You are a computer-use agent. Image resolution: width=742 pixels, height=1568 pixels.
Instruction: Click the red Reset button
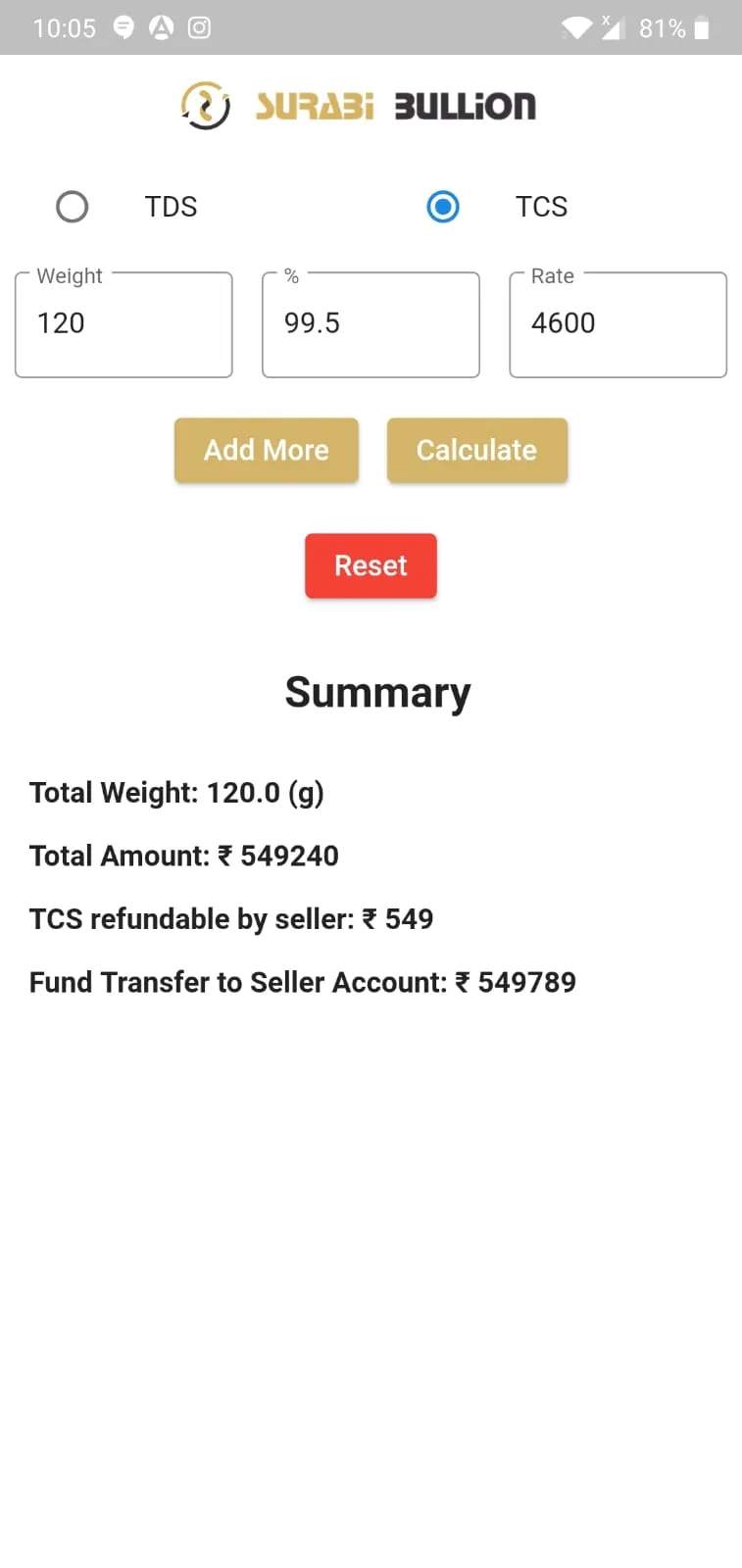(371, 565)
